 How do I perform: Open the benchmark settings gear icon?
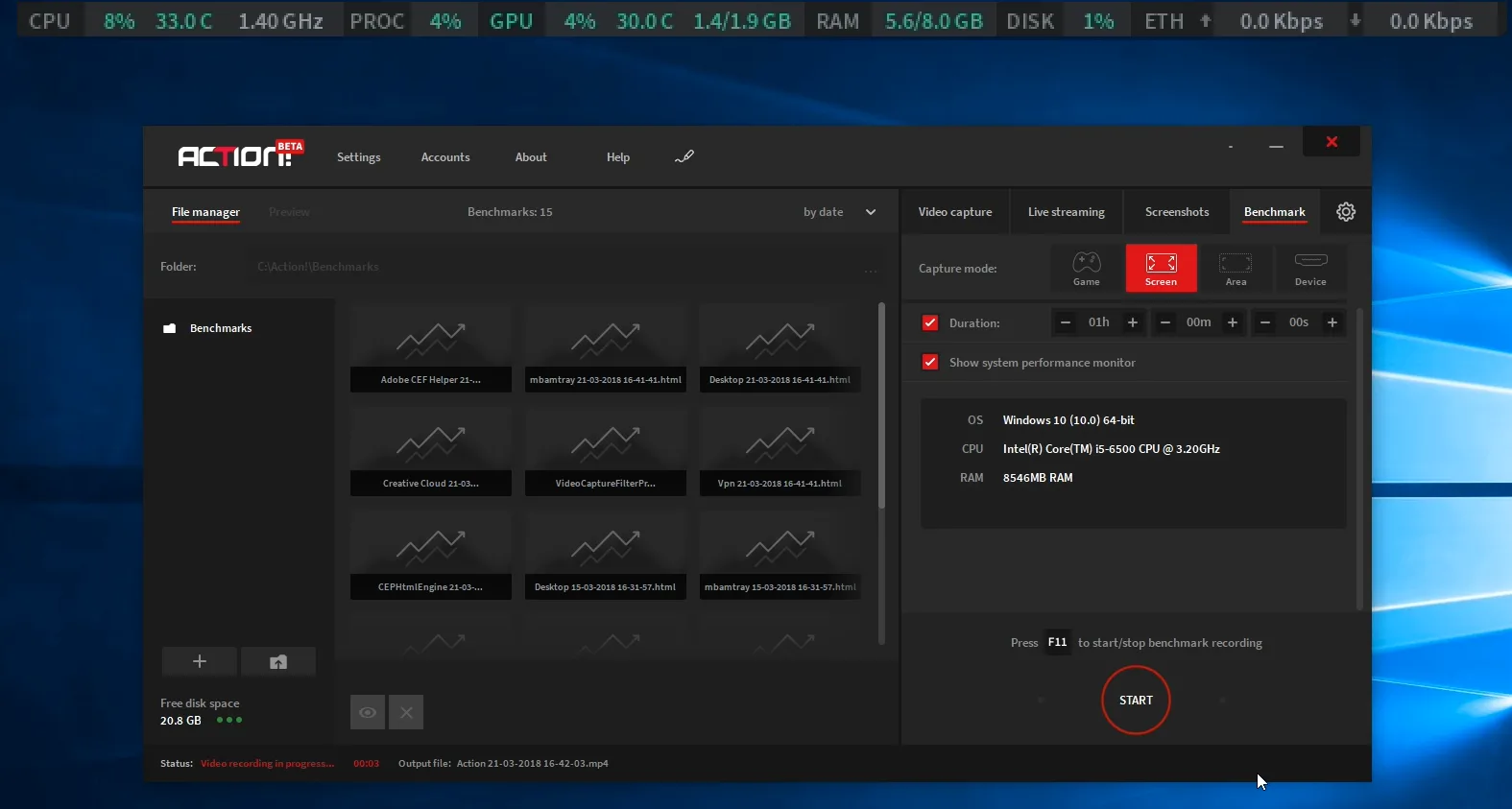click(1346, 212)
